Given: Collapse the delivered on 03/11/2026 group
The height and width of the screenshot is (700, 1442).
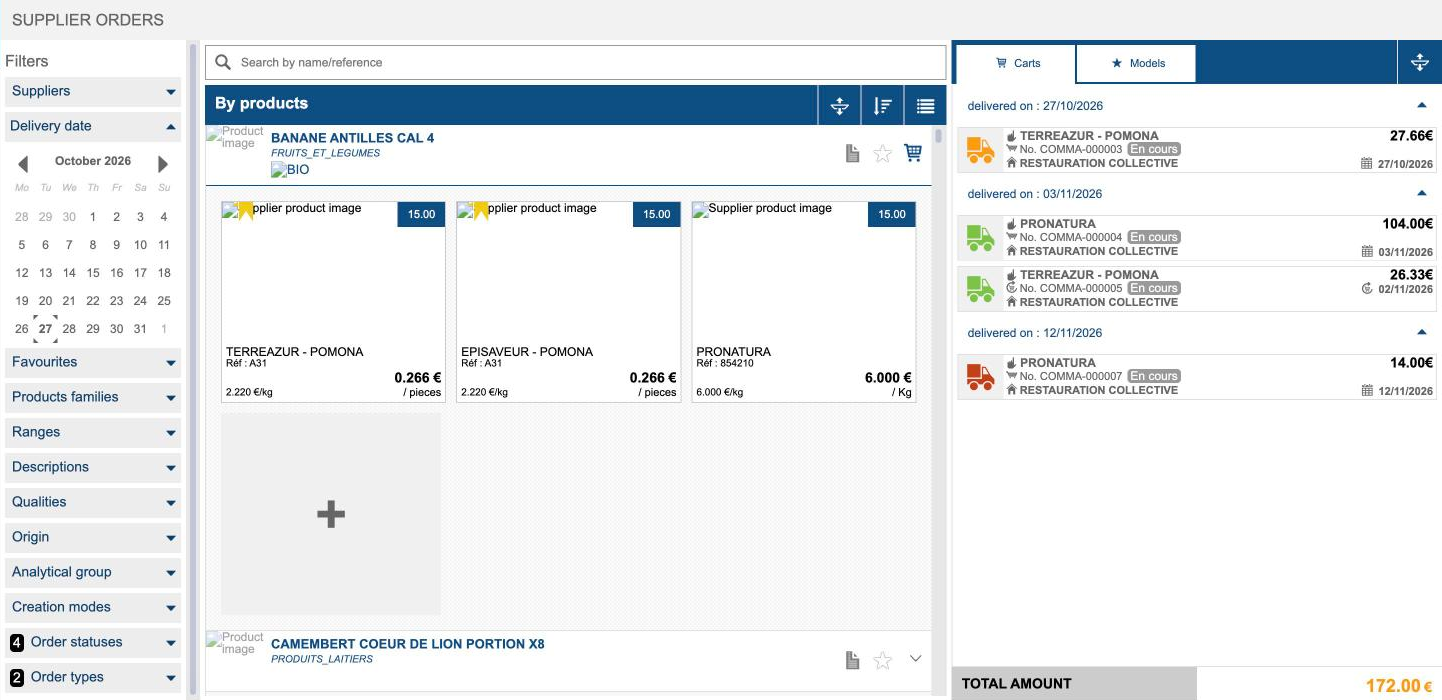Looking at the screenshot, I should [1422, 193].
